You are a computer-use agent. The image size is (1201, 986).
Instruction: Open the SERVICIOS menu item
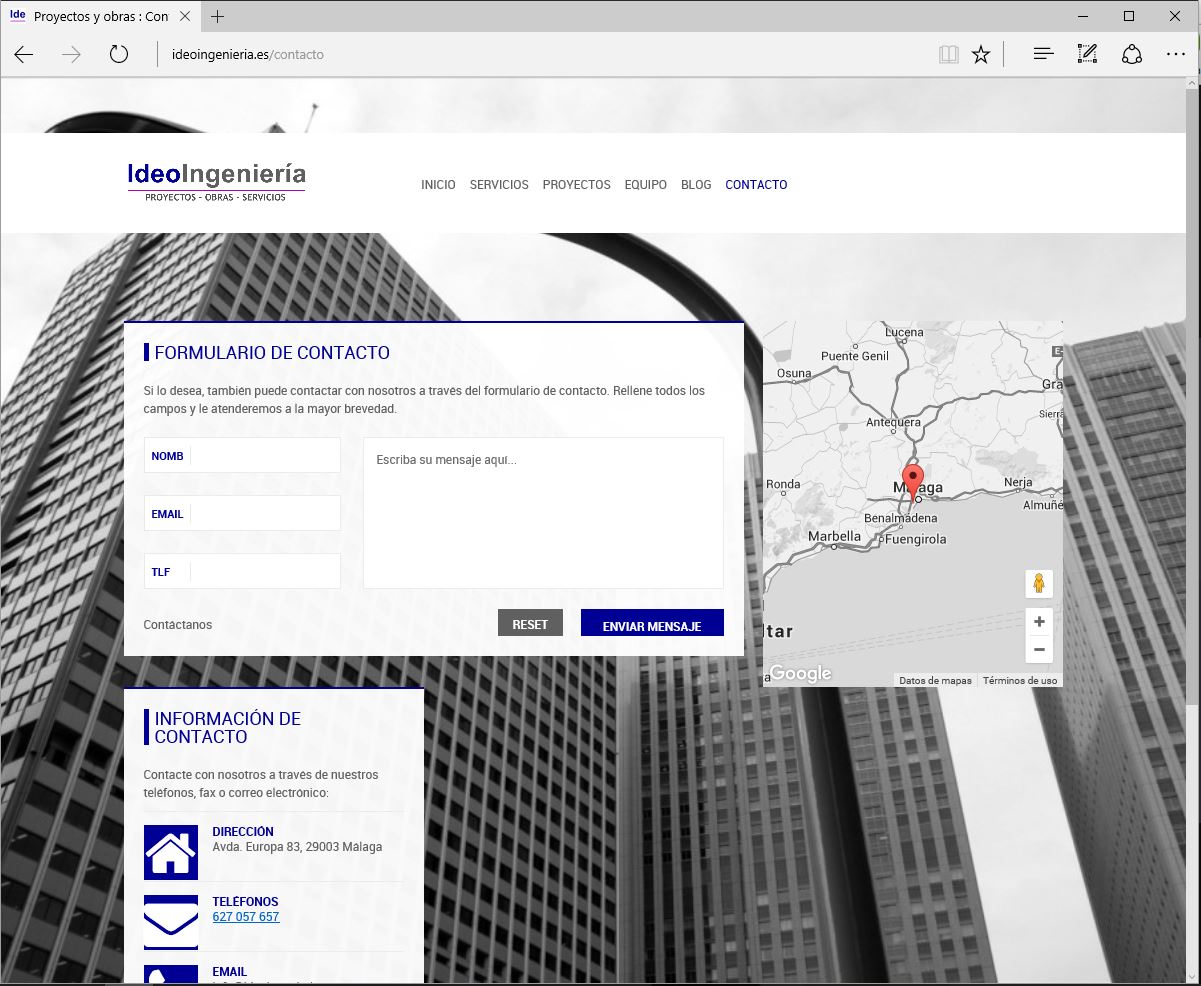(x=499, y=185)
